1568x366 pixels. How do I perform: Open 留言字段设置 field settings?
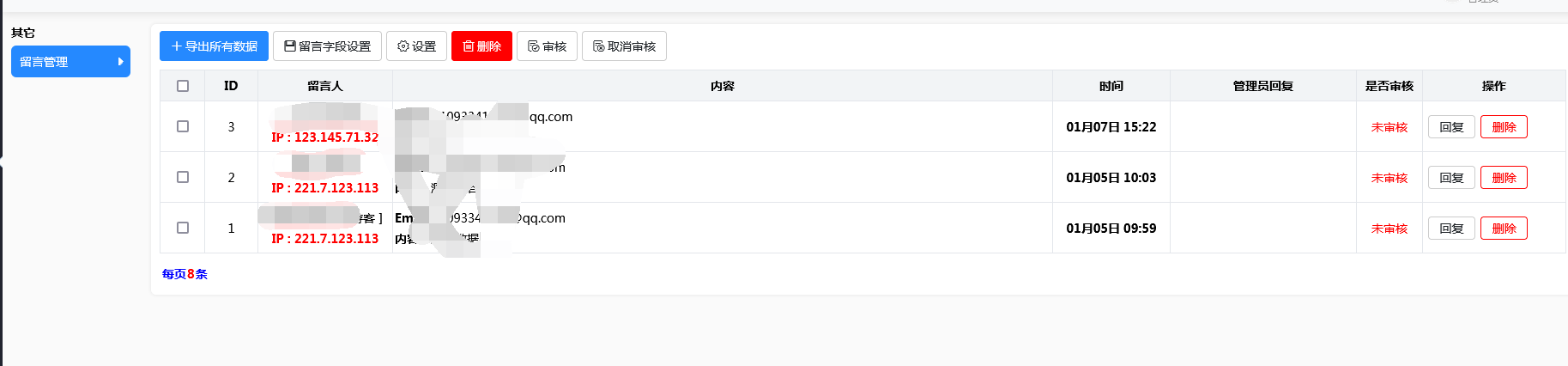tap(327, 46)
